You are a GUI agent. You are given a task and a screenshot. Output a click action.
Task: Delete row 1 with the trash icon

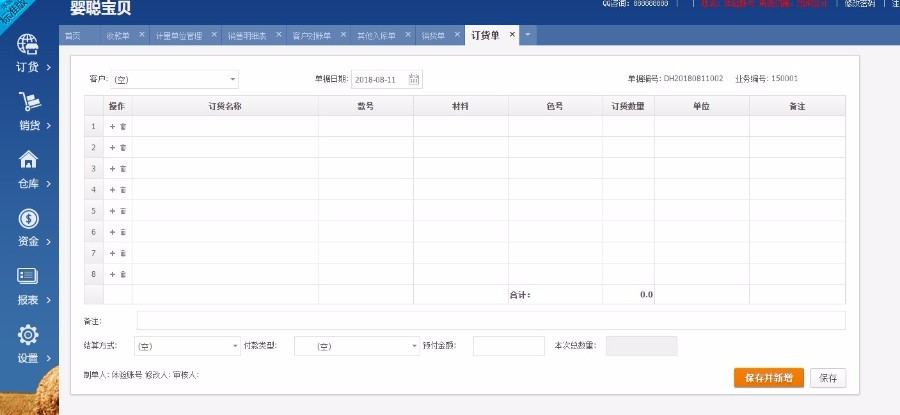pyautogui.click(x=123, y=126)
